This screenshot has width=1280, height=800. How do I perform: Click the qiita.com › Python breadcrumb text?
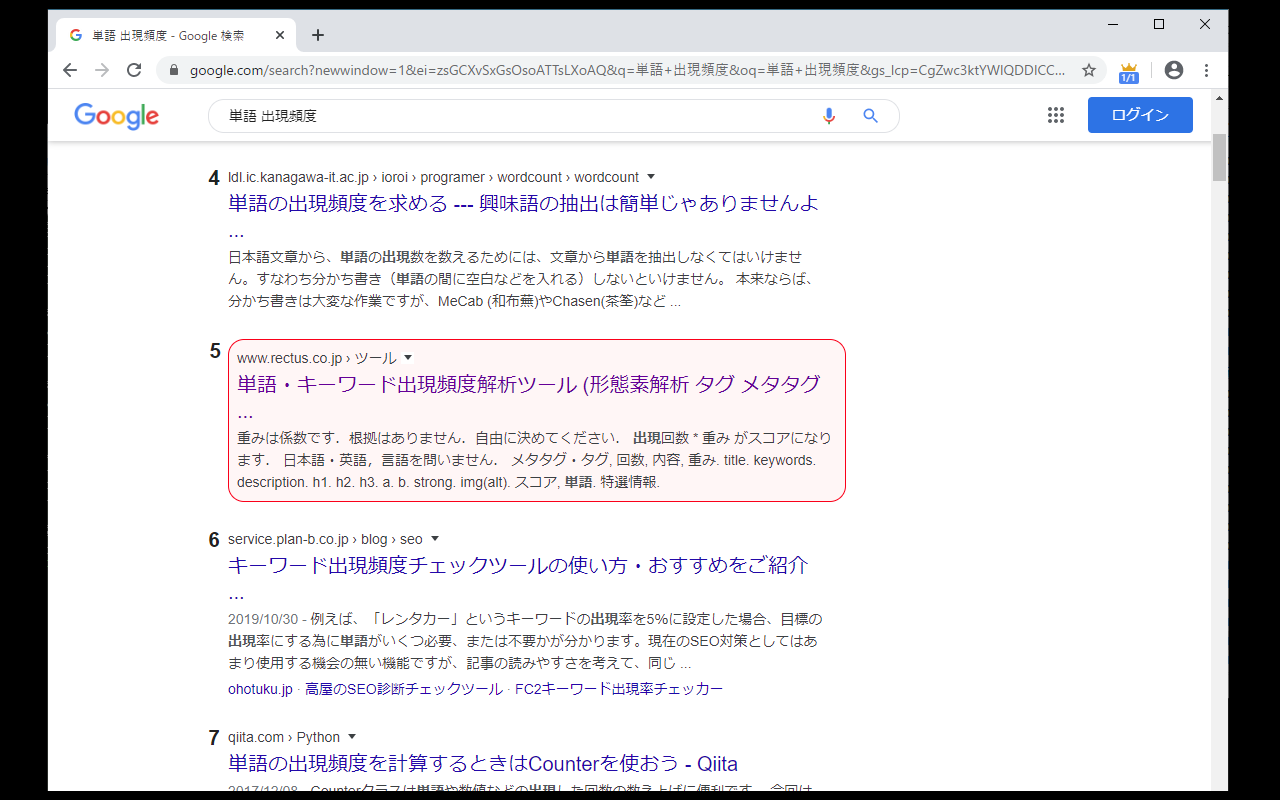click(284, 737)
